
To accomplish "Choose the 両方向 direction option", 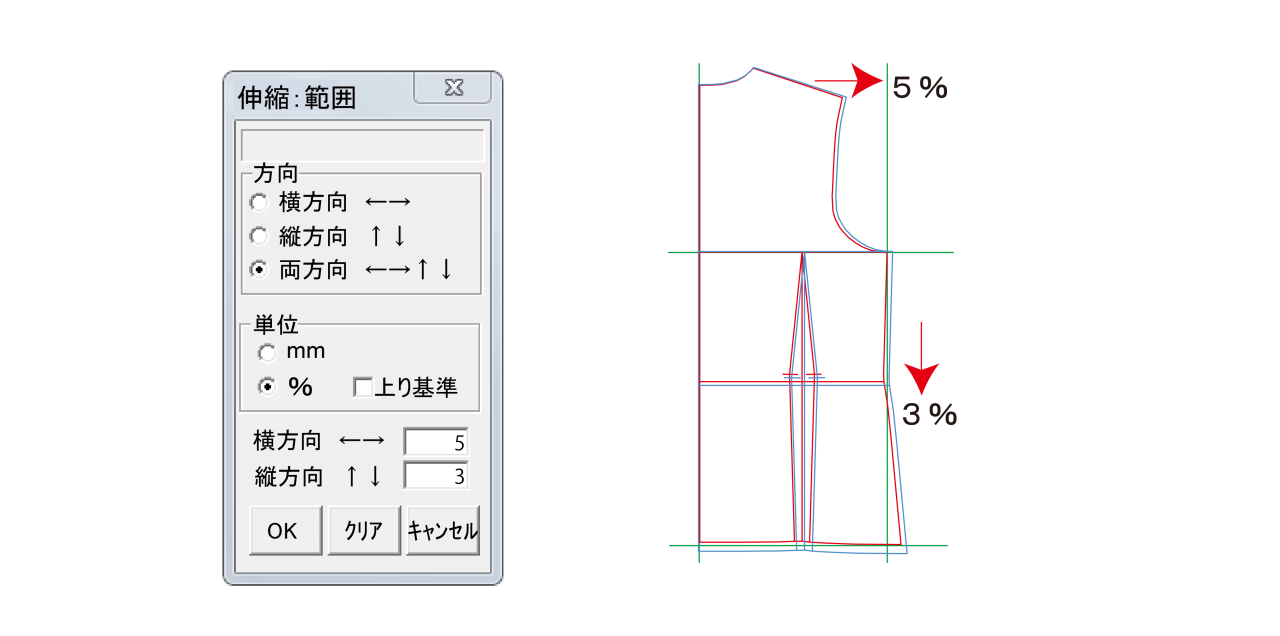I will tap(260, 268).
